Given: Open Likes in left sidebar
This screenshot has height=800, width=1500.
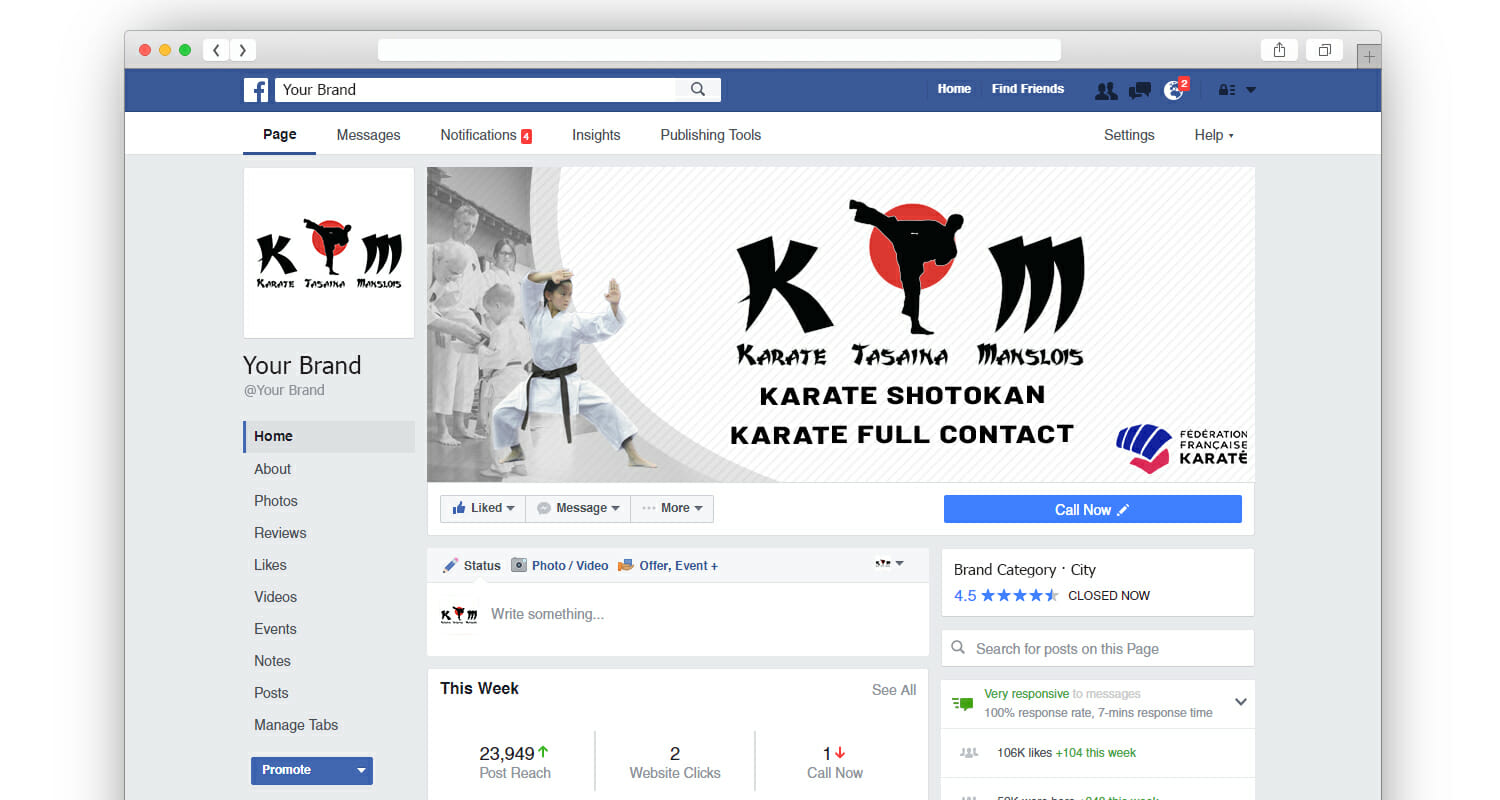Looking at the screenshot, I should (x=270, y=565).
